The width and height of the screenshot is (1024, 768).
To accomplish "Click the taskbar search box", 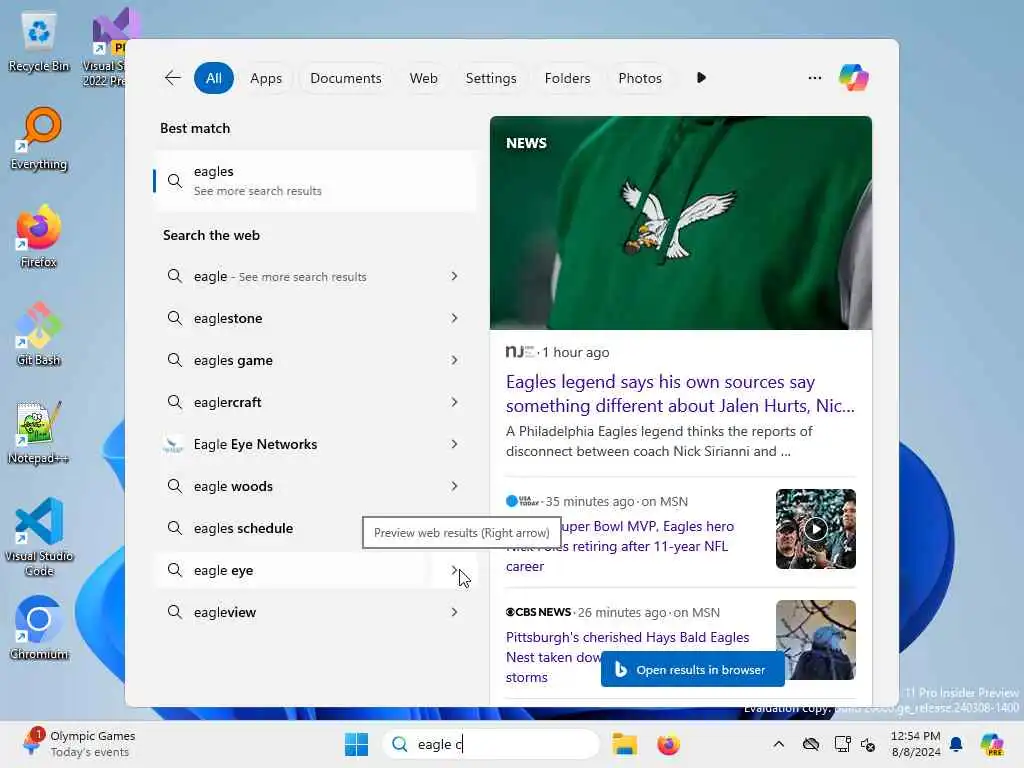I will pyautogui.click(x=491, y=744).
